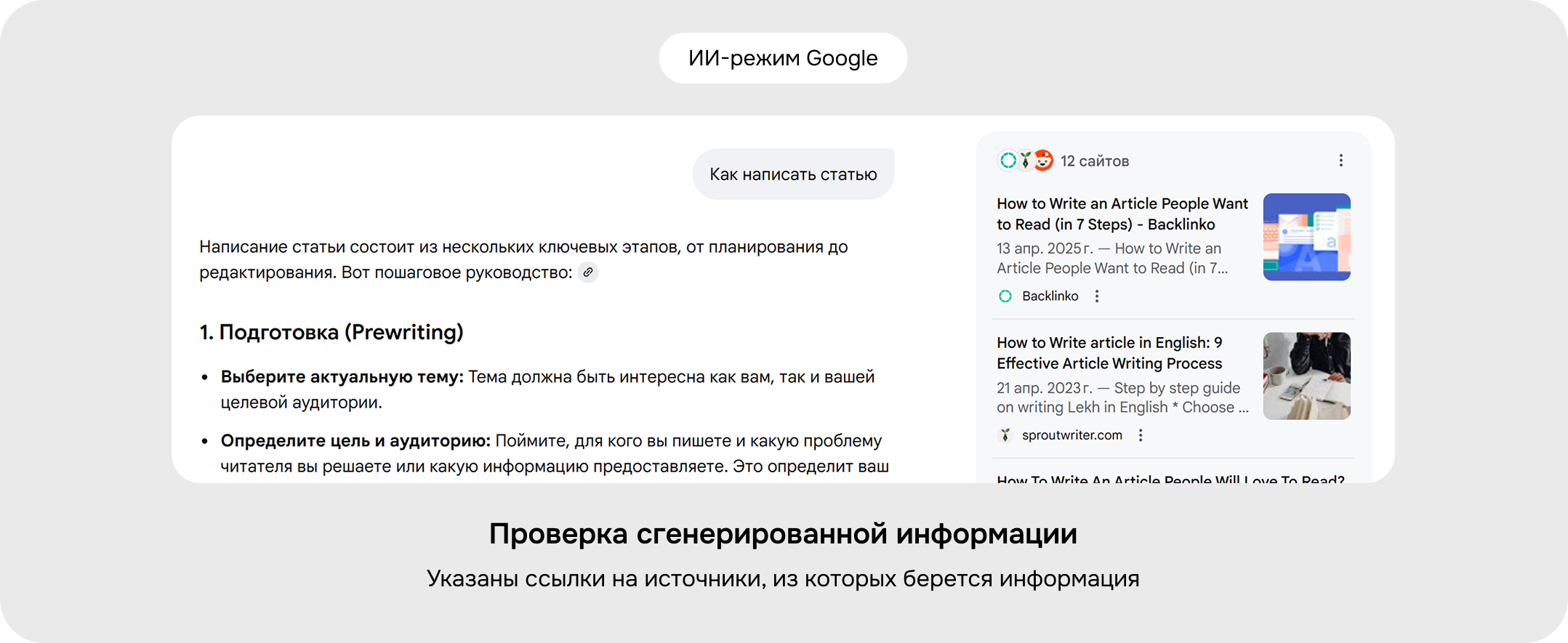Open the three-dot menu next to Backlinko
The width and height of the screenshot is (1568, 643).
(1097, 296)
